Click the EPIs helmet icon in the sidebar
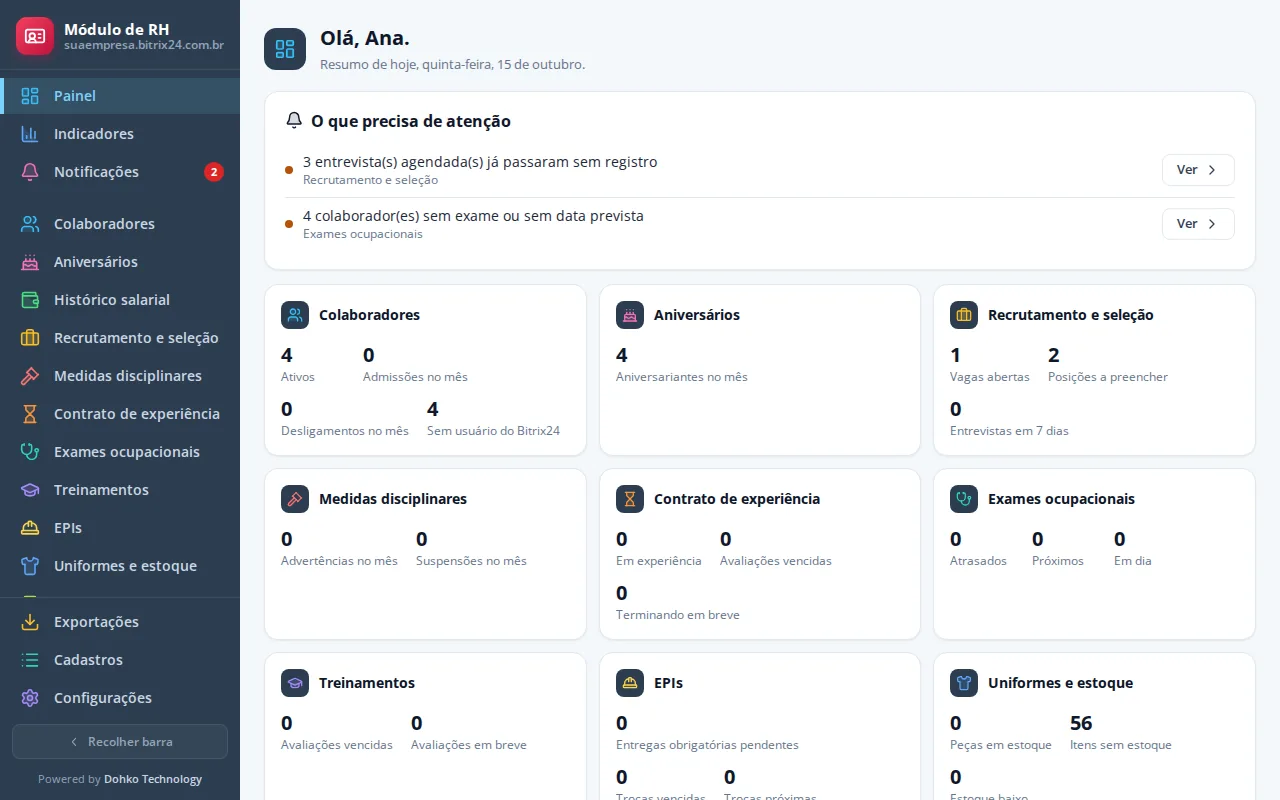The image size is (1280, 800). tap(30, 528)
